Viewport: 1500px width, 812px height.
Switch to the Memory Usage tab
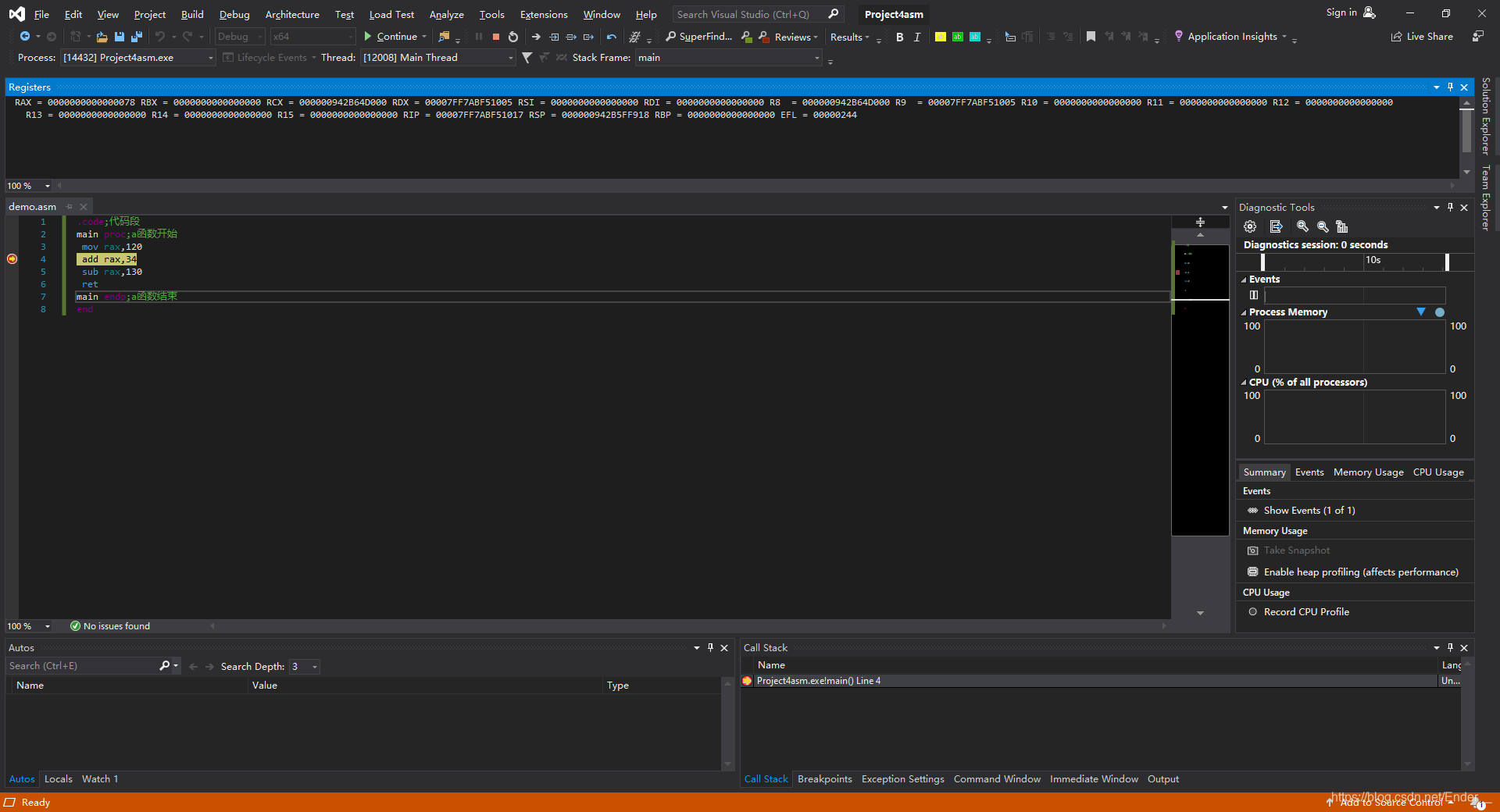click(x=1367, y=472)
